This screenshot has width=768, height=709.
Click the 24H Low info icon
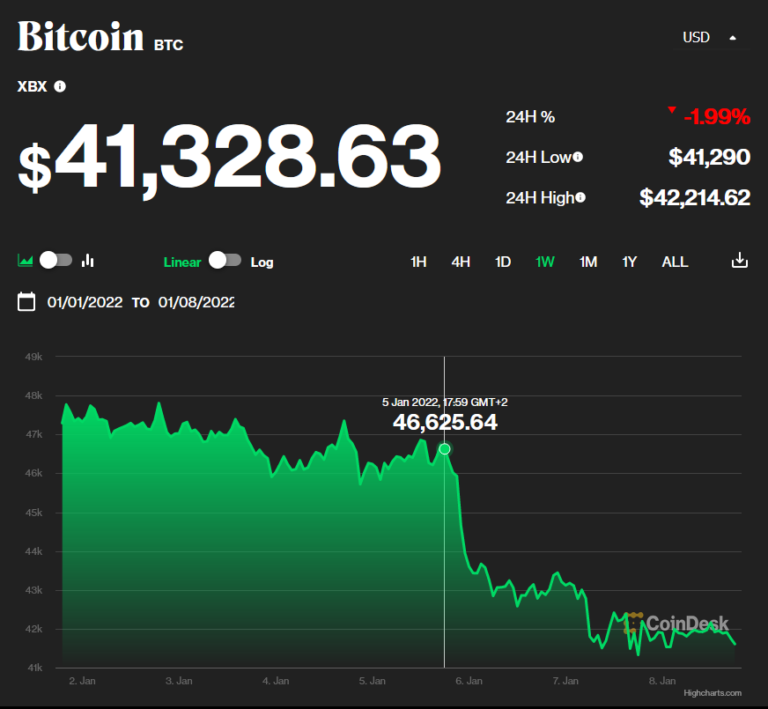click(x=577, y=157)
